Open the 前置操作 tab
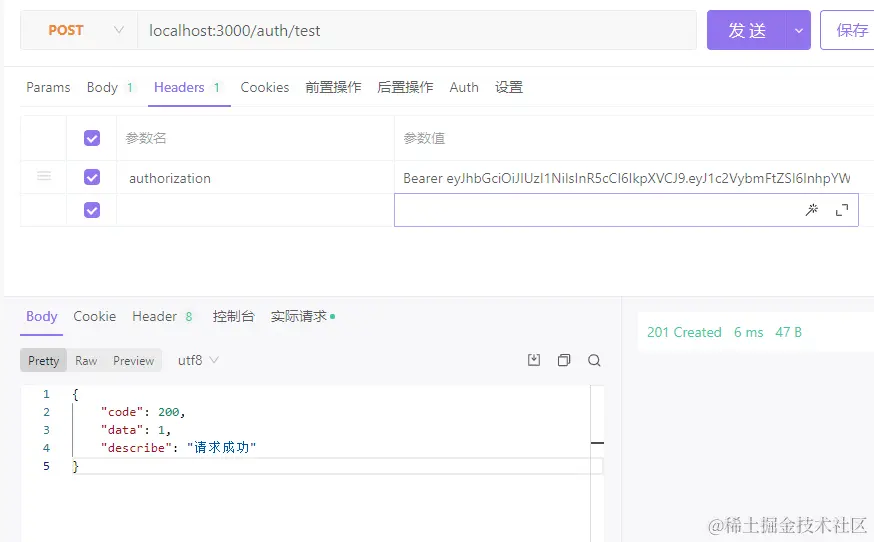 pyautogui.click(x=333, y=88)
